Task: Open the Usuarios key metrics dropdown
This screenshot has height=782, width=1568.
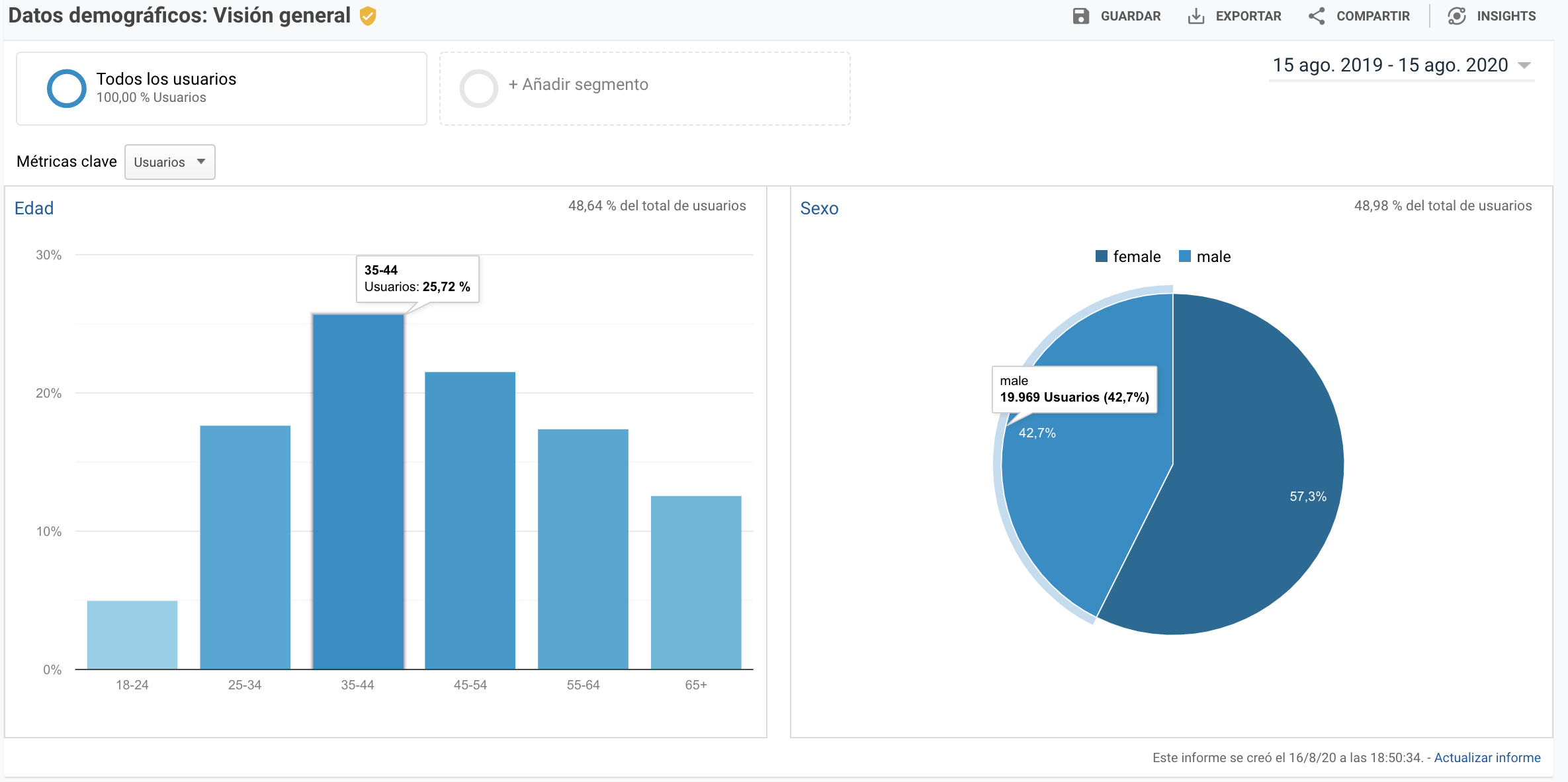Action: pos(170,162)
